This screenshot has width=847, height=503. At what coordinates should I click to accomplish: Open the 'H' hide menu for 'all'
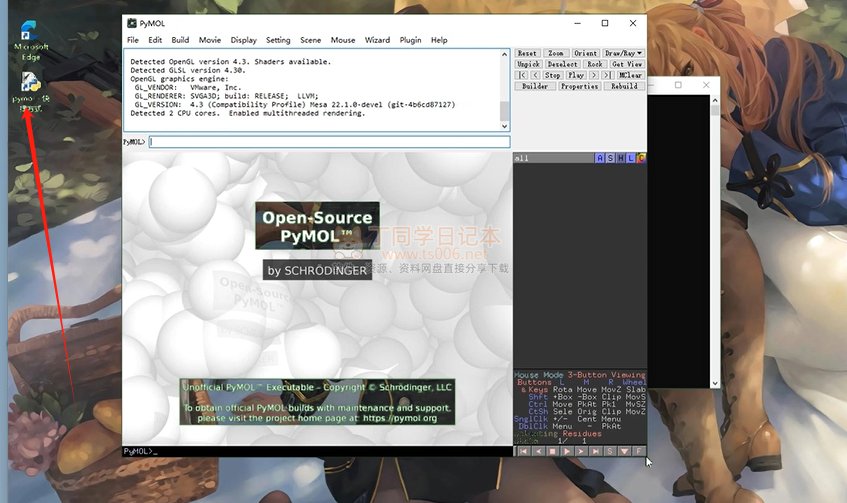tap(620, 158)
